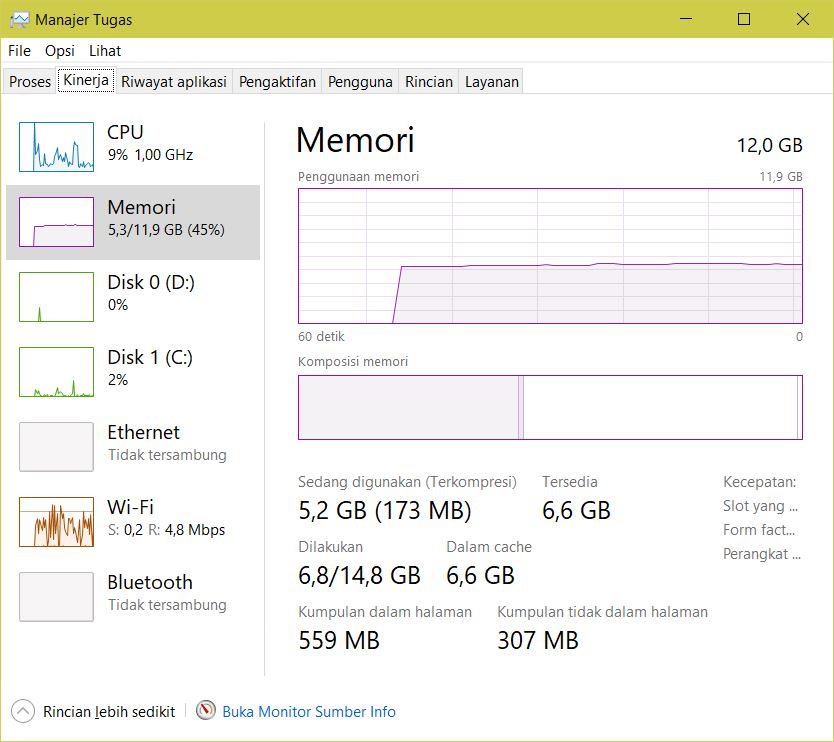The image size is (834, 742).
Task: Select the Bluetooth graph thumbnail
Action: pos(56,597)
